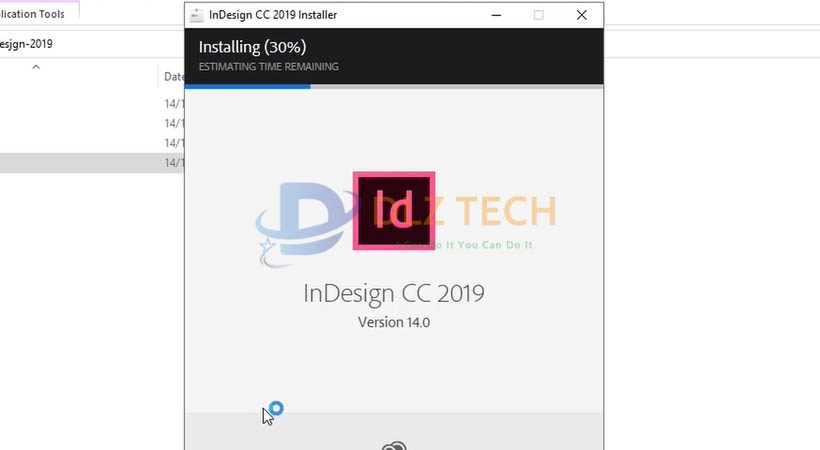The width and height of the screenshot is (820, 450).
Task: Click the Date column header in File Explorer
Action: [173, 77]
